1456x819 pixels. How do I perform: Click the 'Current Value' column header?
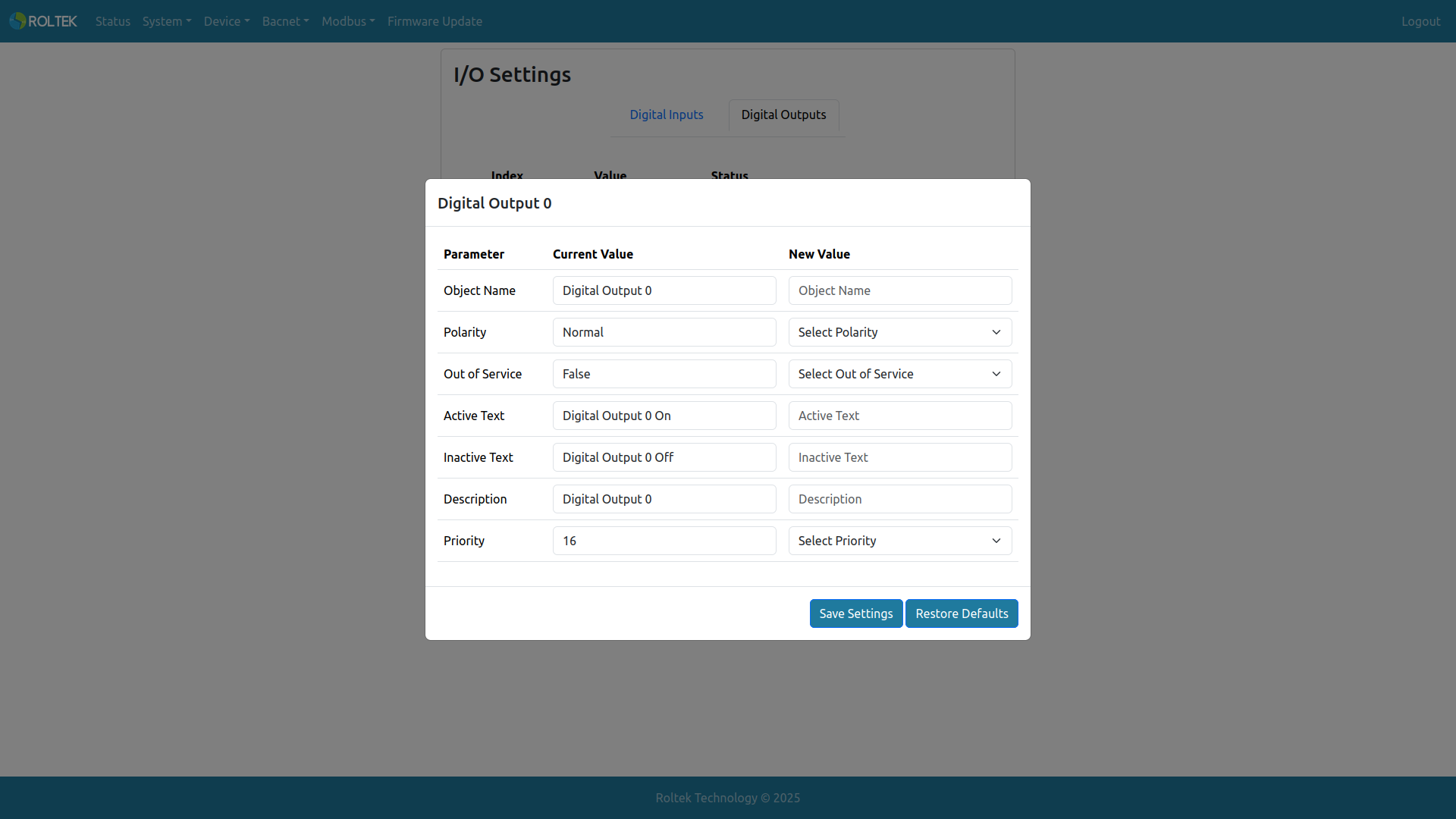tap(593, 254)
